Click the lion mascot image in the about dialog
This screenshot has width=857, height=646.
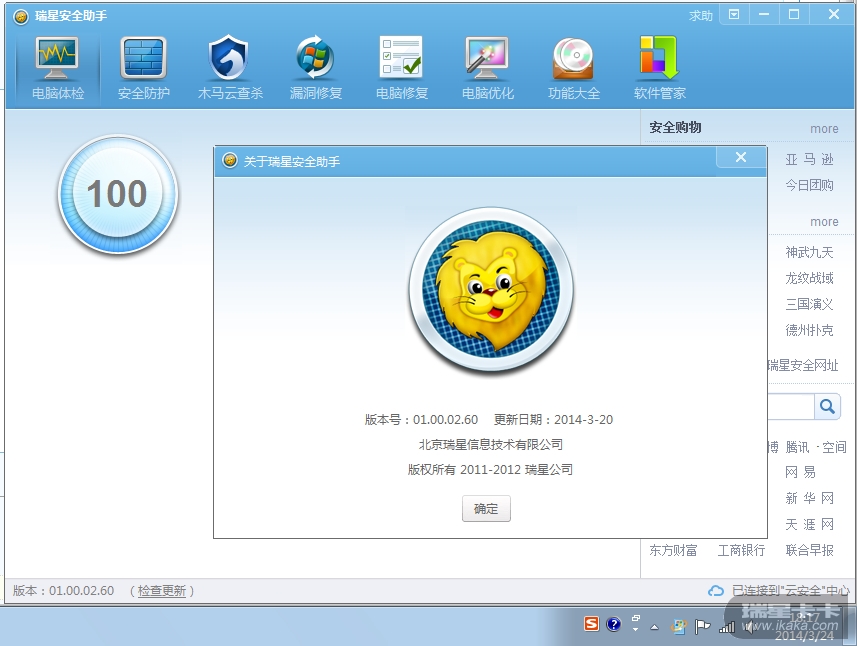coord(491,289)
